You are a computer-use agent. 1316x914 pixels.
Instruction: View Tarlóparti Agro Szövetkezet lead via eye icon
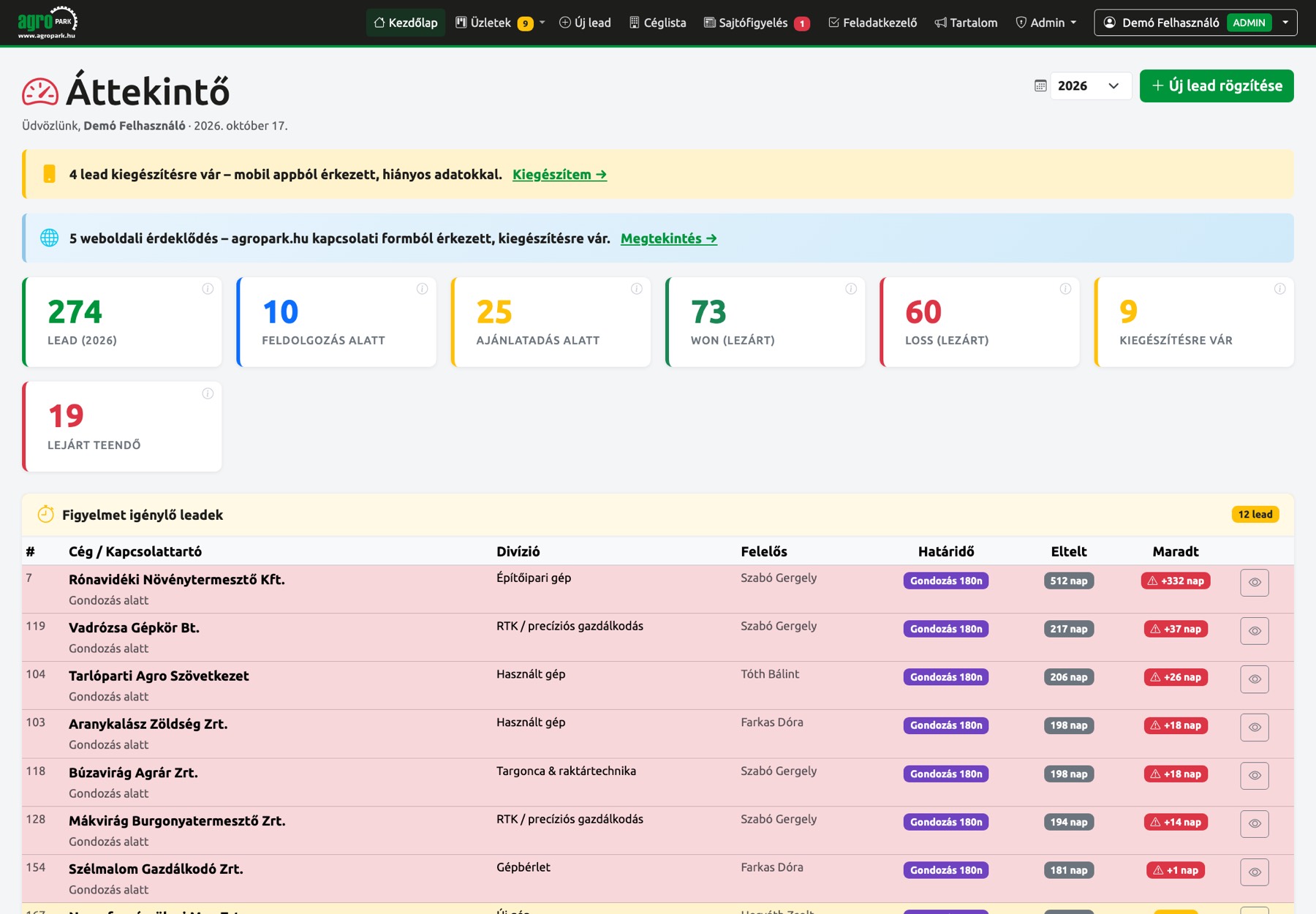point(1255,679)
